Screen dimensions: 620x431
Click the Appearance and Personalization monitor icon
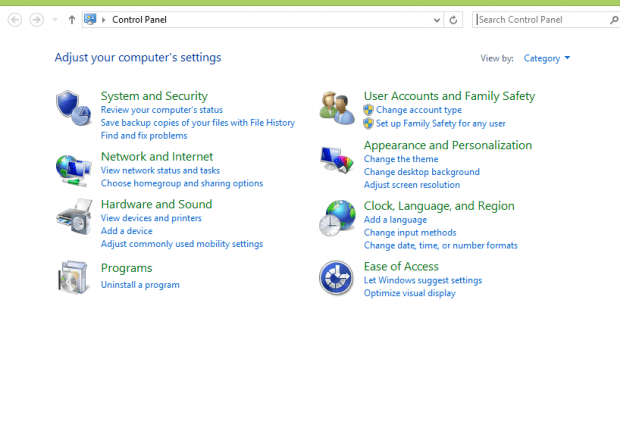[x=336, y=159]
